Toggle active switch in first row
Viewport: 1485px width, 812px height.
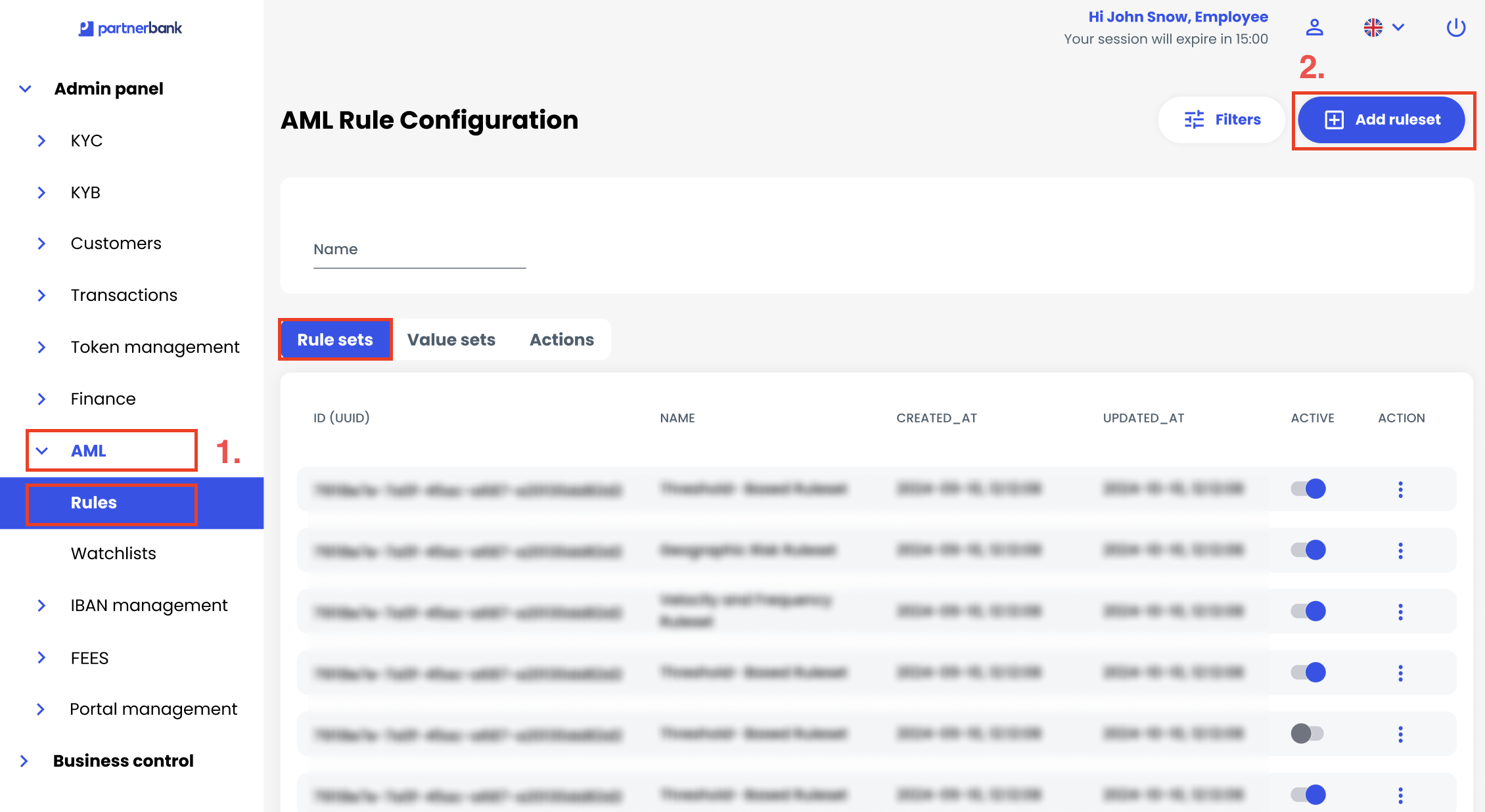tap(1308, 489)
